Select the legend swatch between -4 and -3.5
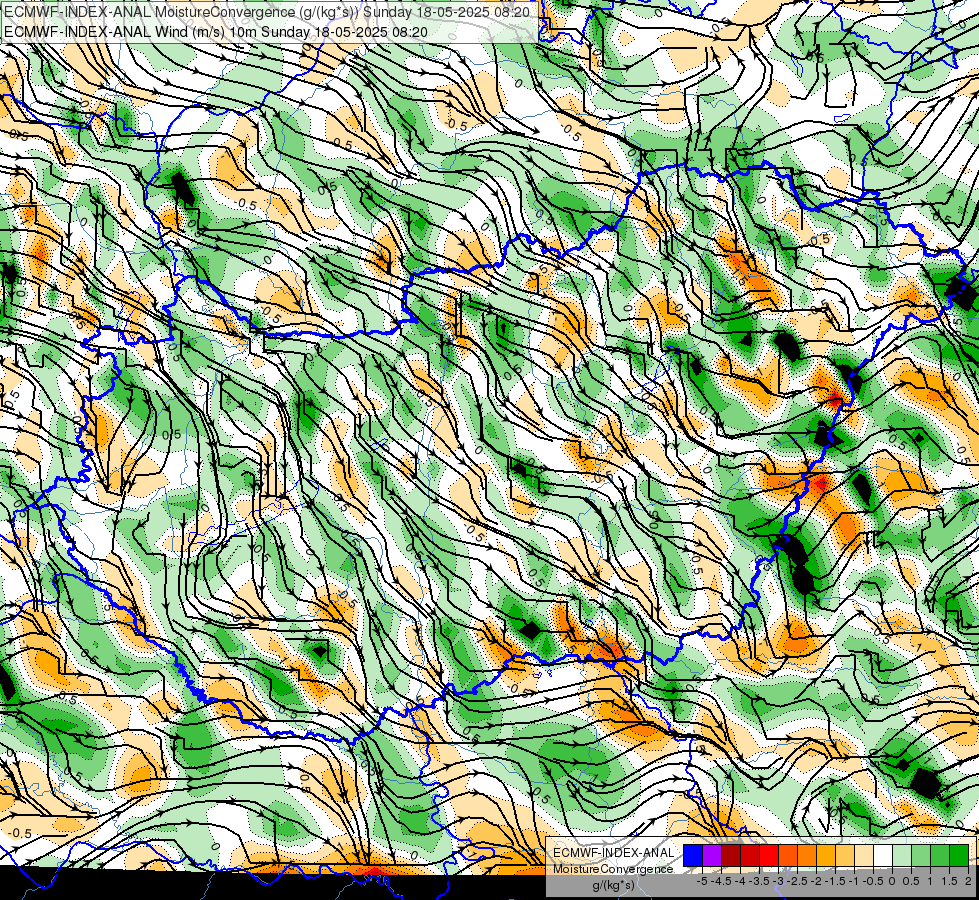The width and height of the screenshot is (979, 900). [x=750, y=855]
